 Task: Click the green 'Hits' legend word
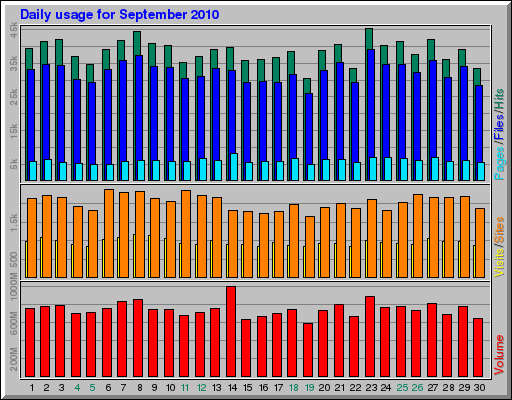[x=499, y=100]
